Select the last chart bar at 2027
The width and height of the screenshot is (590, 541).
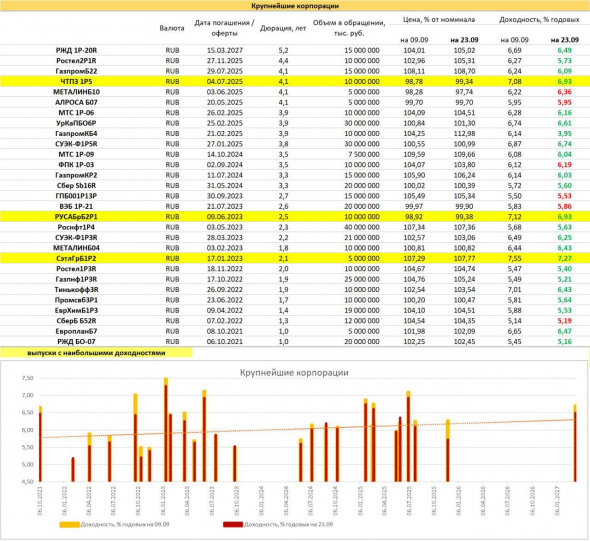tap(575, 444)
